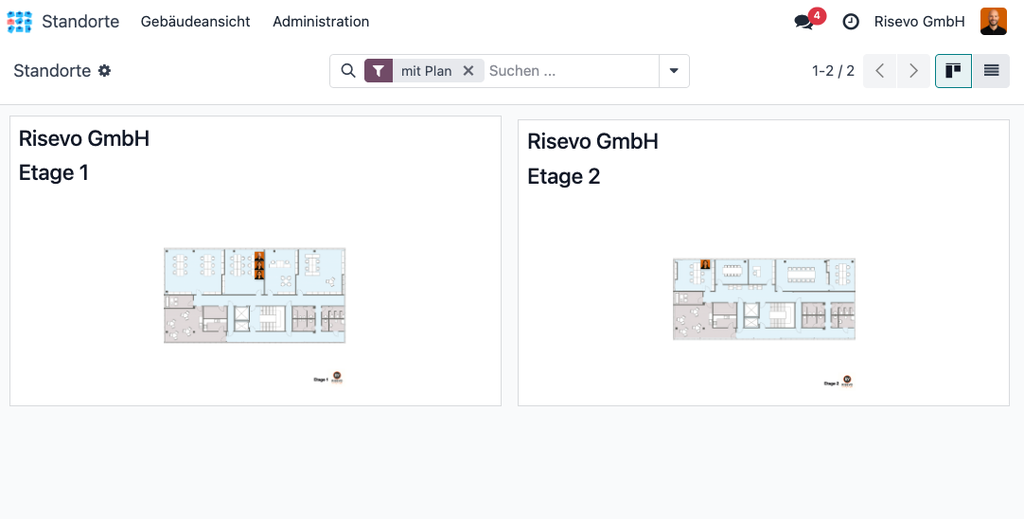Click the search magnifier icon
The height and width of the screenshot is (519, 1024).
[x=348, y=71]
